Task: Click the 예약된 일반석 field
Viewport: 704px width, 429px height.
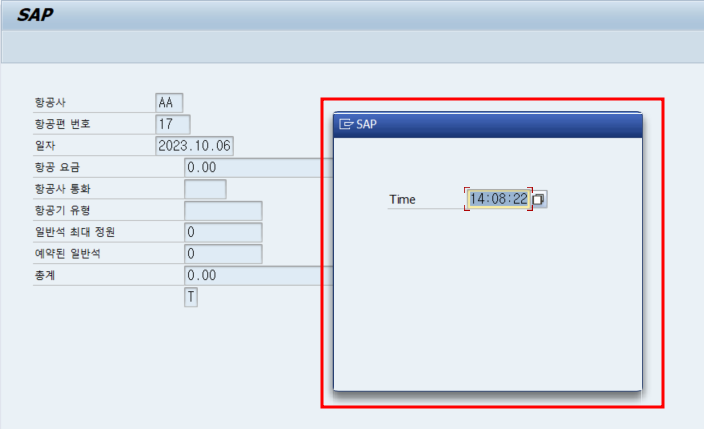Action: point(223,254)
